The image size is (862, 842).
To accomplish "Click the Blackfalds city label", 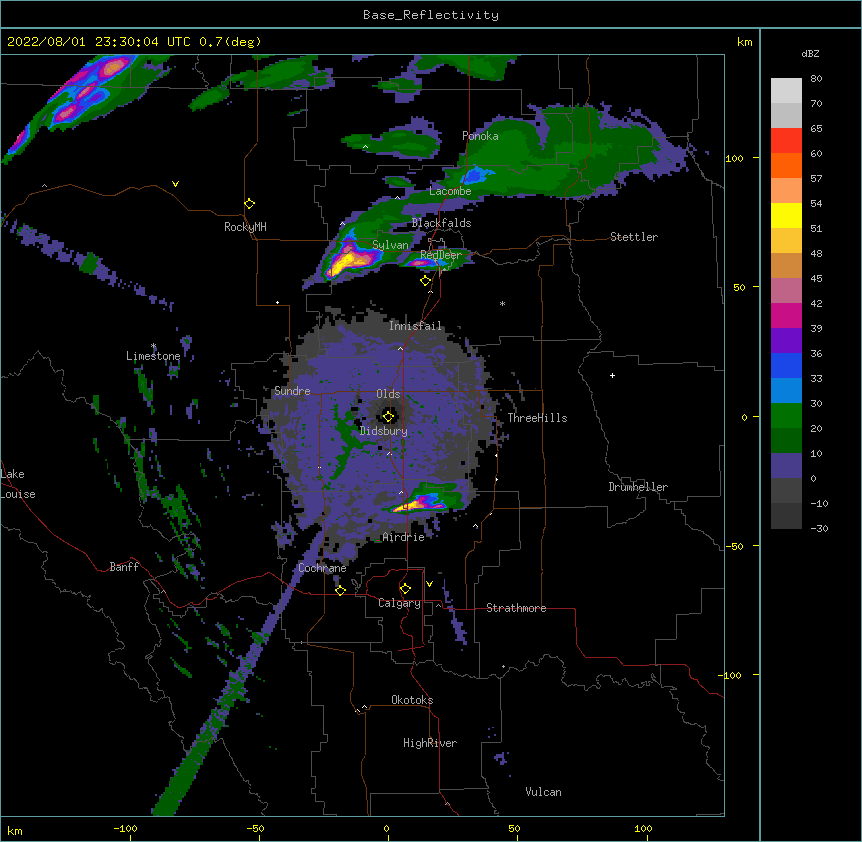I will (441, 223).
